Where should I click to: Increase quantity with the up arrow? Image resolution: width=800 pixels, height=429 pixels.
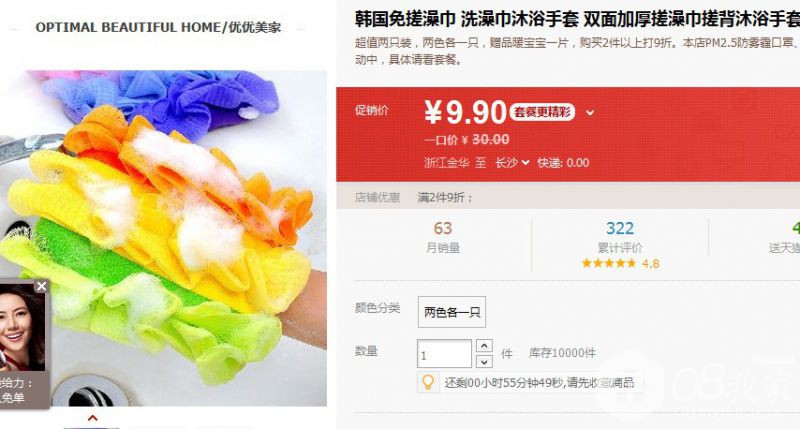tap(484, 345)
